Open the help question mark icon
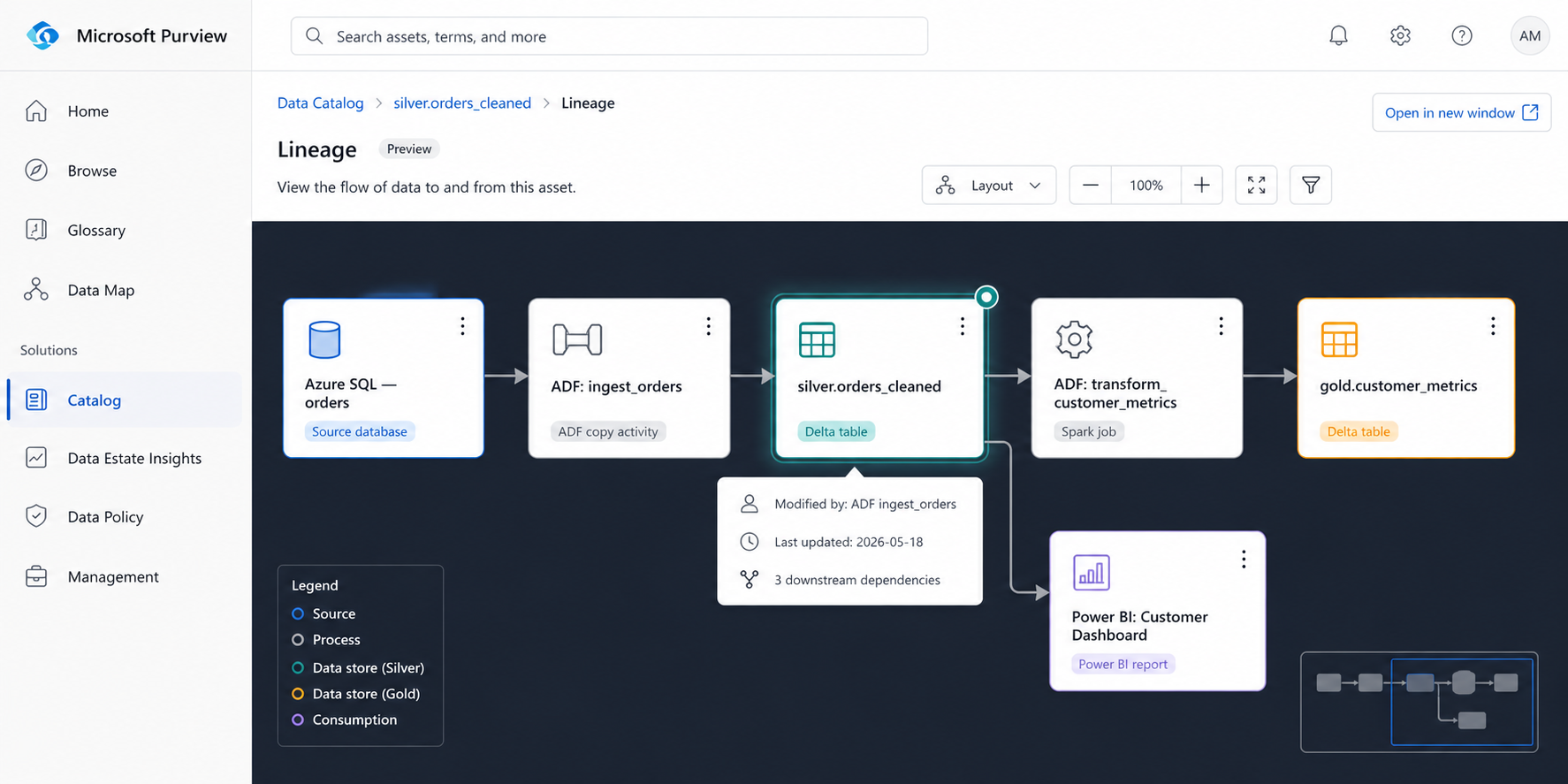Image resolution: width=1568 pixels, height=784 pixels. pos(1462,35)
